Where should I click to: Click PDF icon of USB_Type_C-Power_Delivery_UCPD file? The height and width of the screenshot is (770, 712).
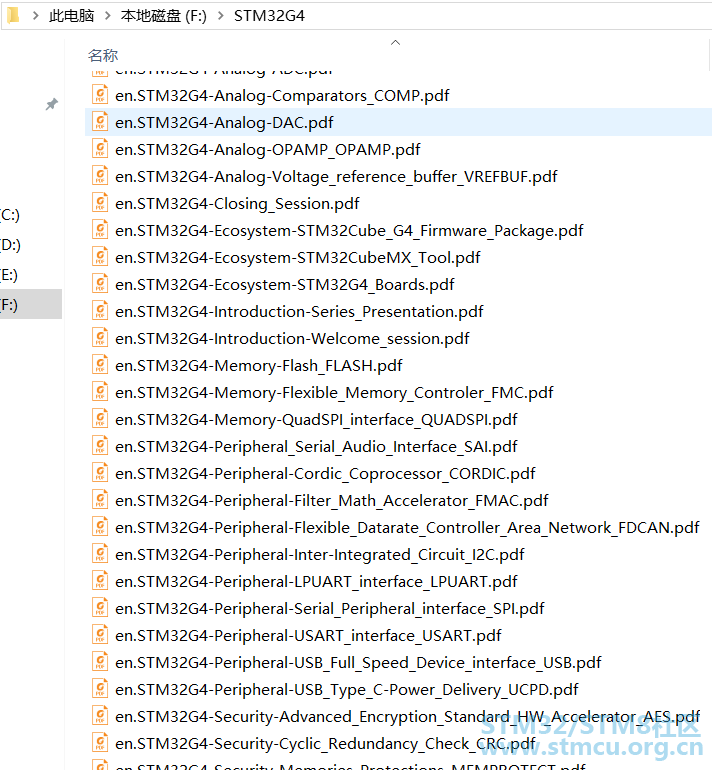click(x=100, y=688)
